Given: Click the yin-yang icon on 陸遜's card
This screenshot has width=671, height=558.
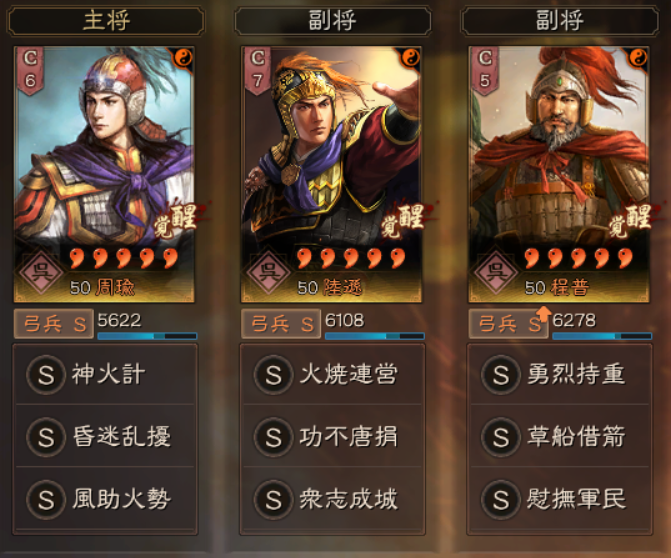Looking at the screenshot, I should [x=411, y=57].
